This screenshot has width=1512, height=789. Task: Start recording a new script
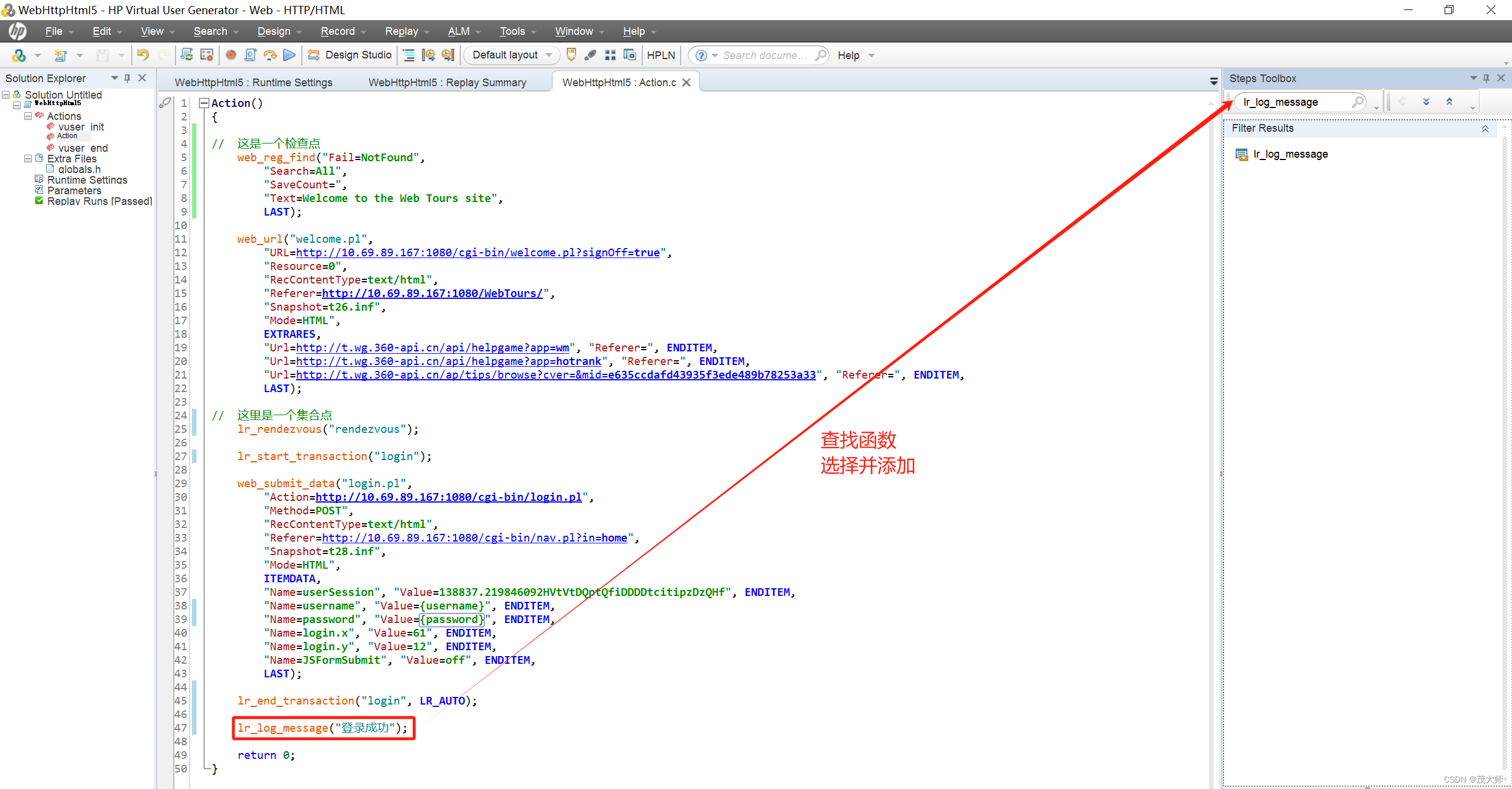pos(230,55)
